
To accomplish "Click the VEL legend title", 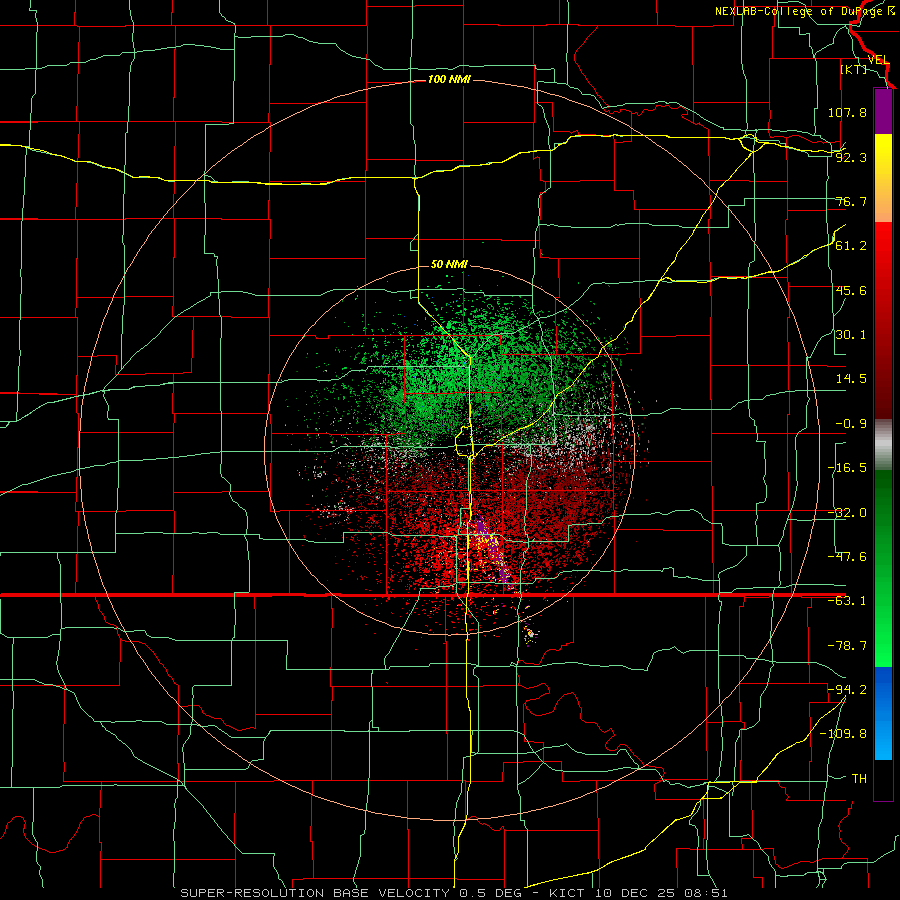I will point(878,60).
